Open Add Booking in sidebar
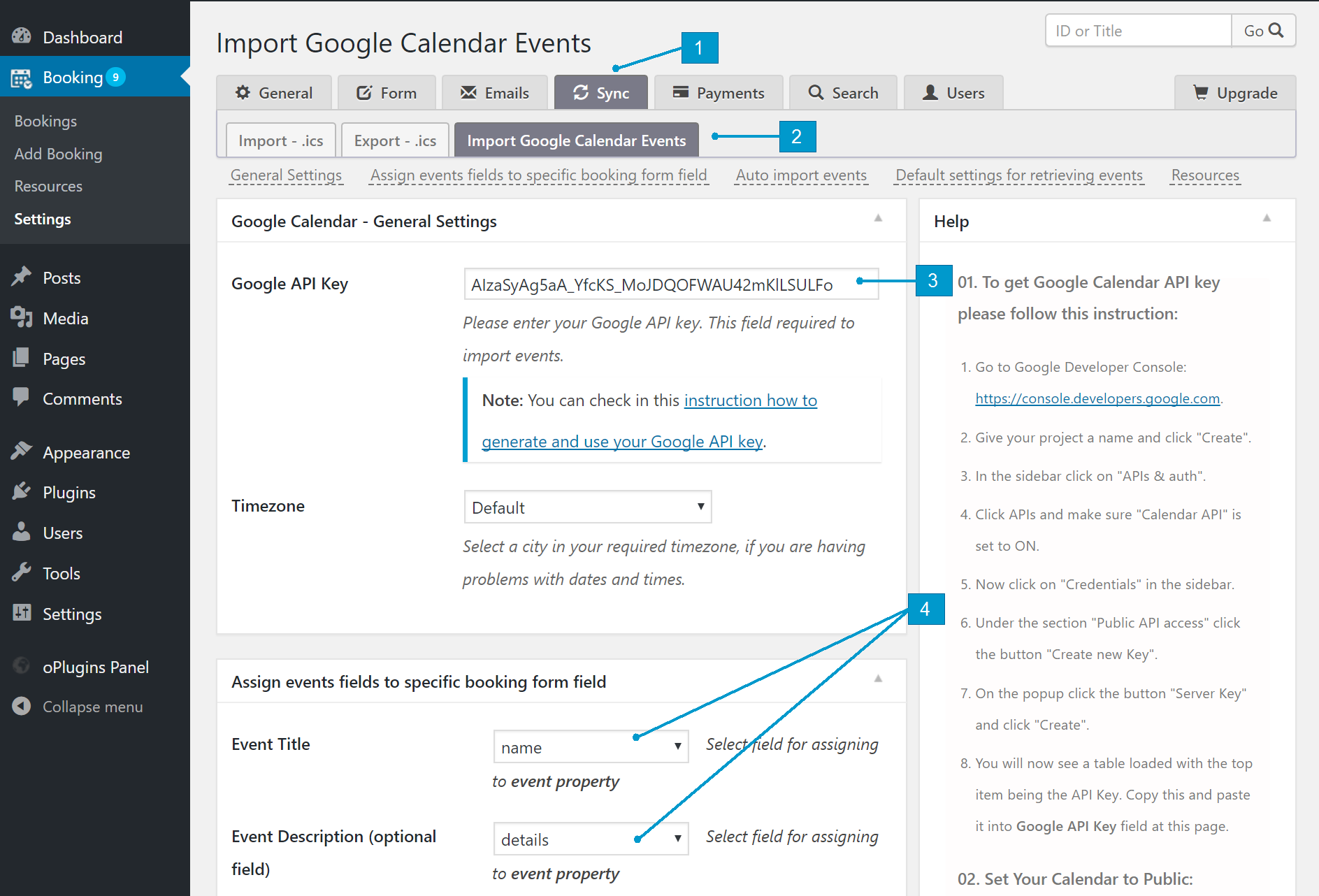Image resolution: width=1319 pixels, height=896 pixels. [x=58, y=154]
